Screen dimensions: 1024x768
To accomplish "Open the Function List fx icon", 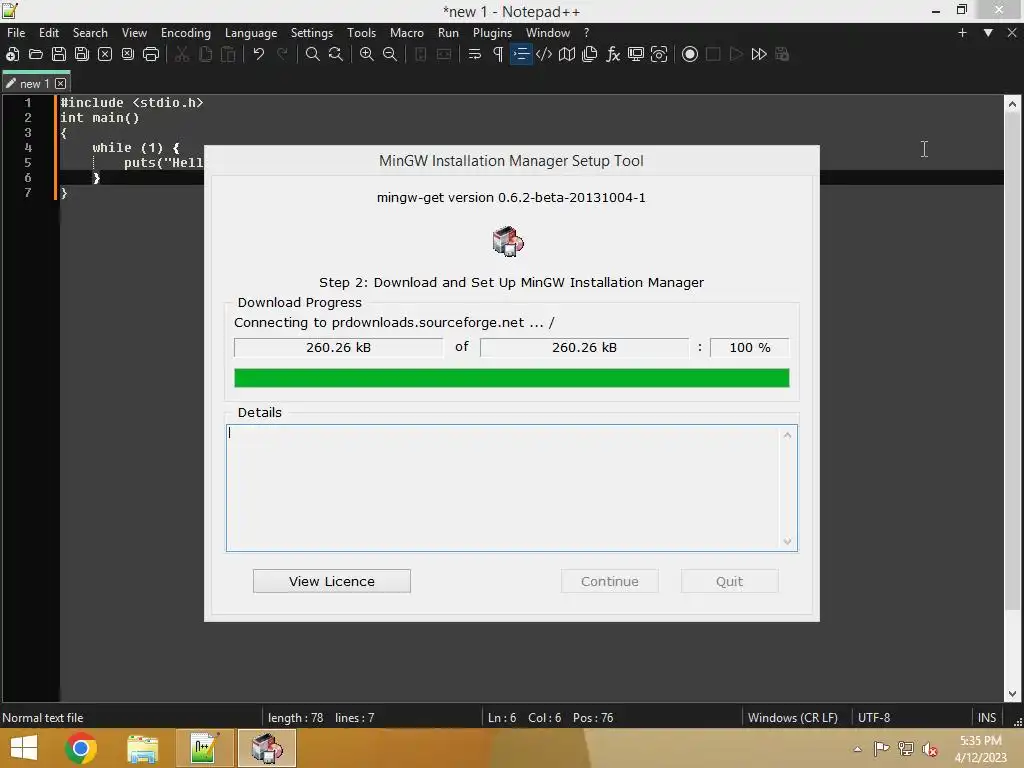I will click(613, 54).
